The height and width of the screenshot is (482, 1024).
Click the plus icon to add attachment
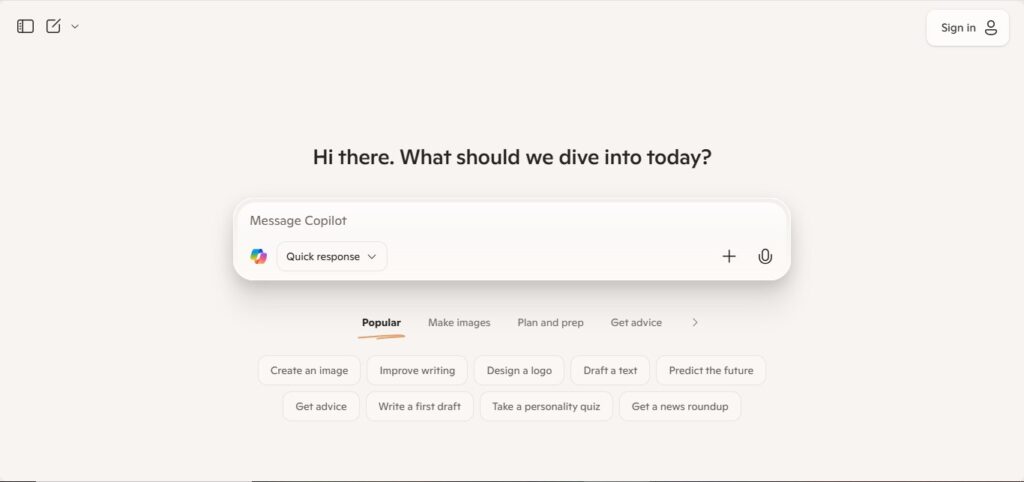[729, 257]
